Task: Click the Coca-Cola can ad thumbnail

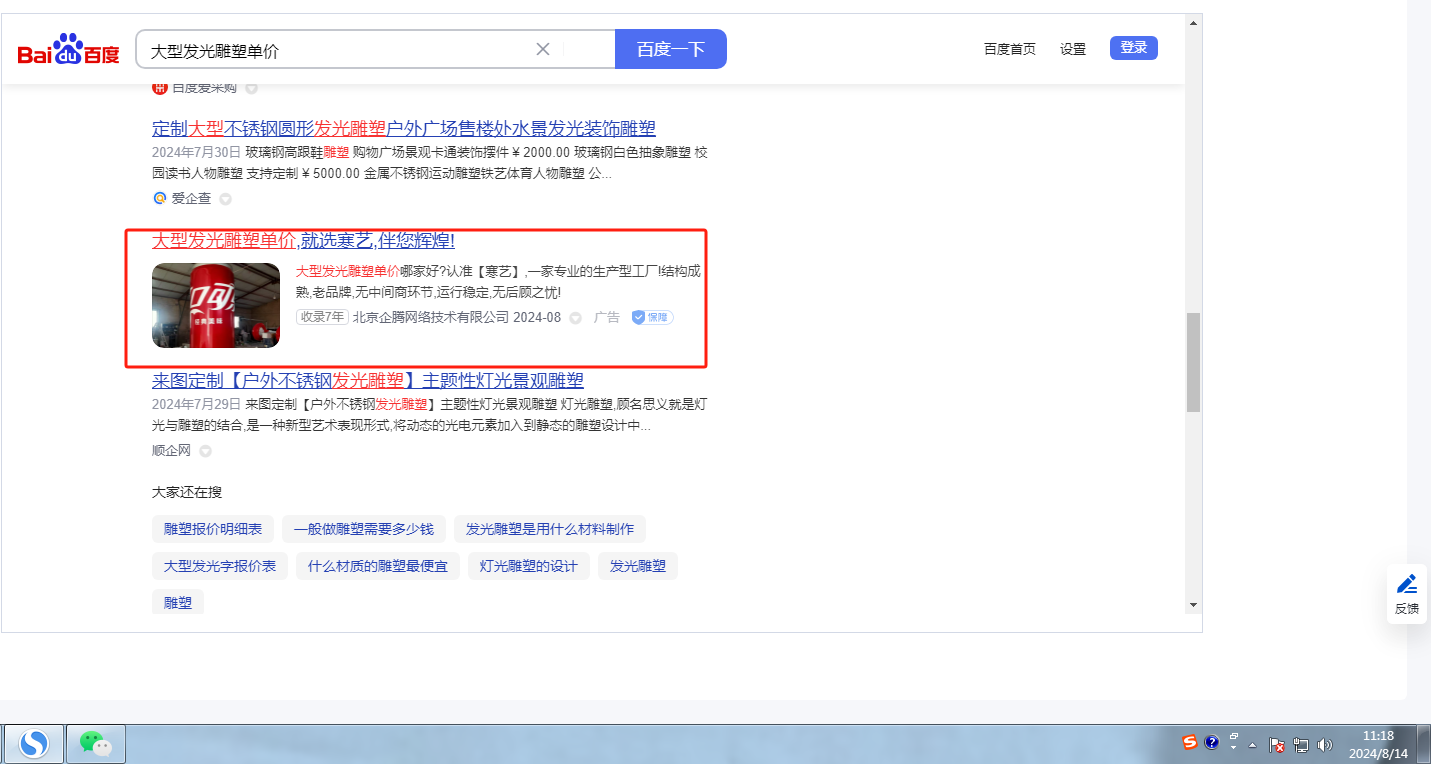Action: click(216, 305)
